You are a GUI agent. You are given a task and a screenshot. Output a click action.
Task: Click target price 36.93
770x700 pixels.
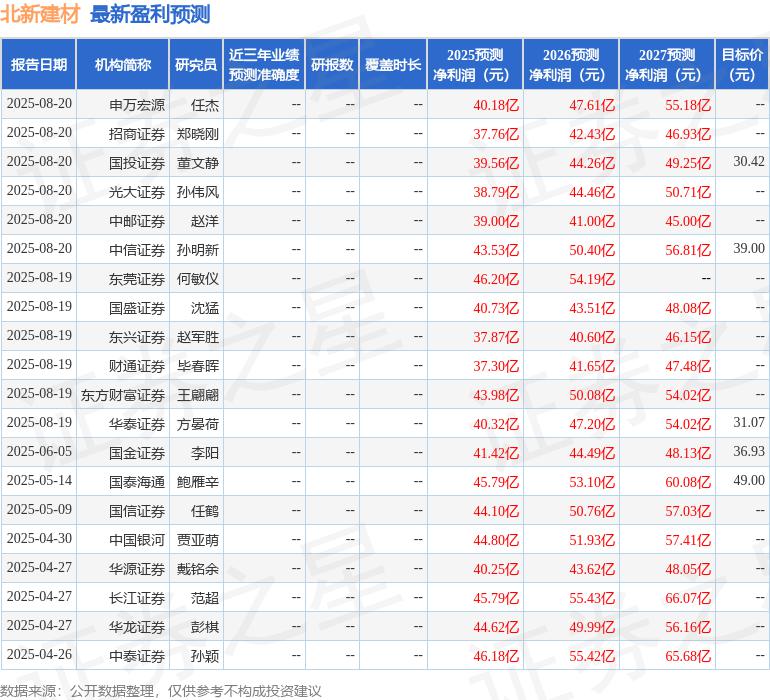coord(748,451)
